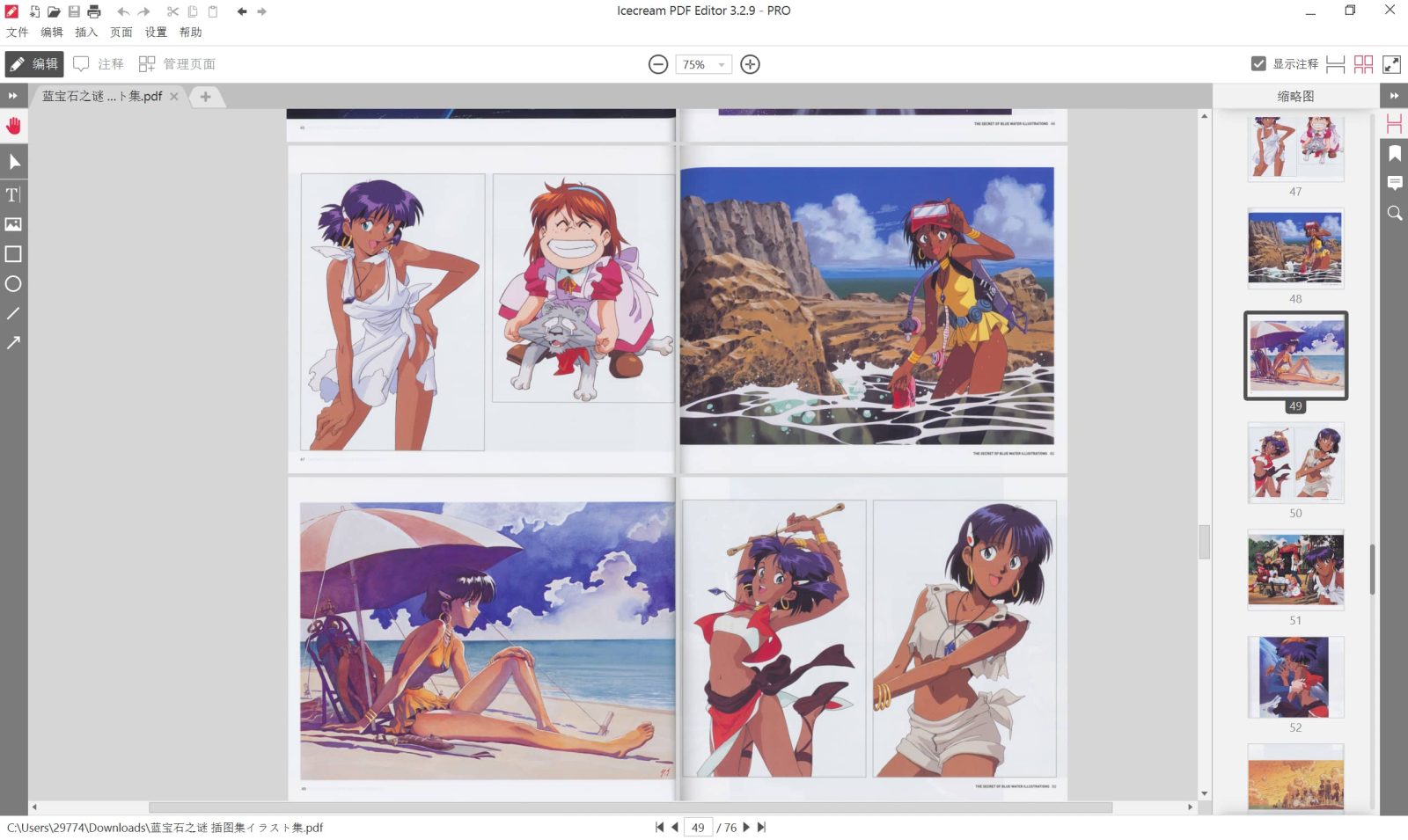Go to next view with forward arrow
The image size is (1408, 840).
coord(261,11)
